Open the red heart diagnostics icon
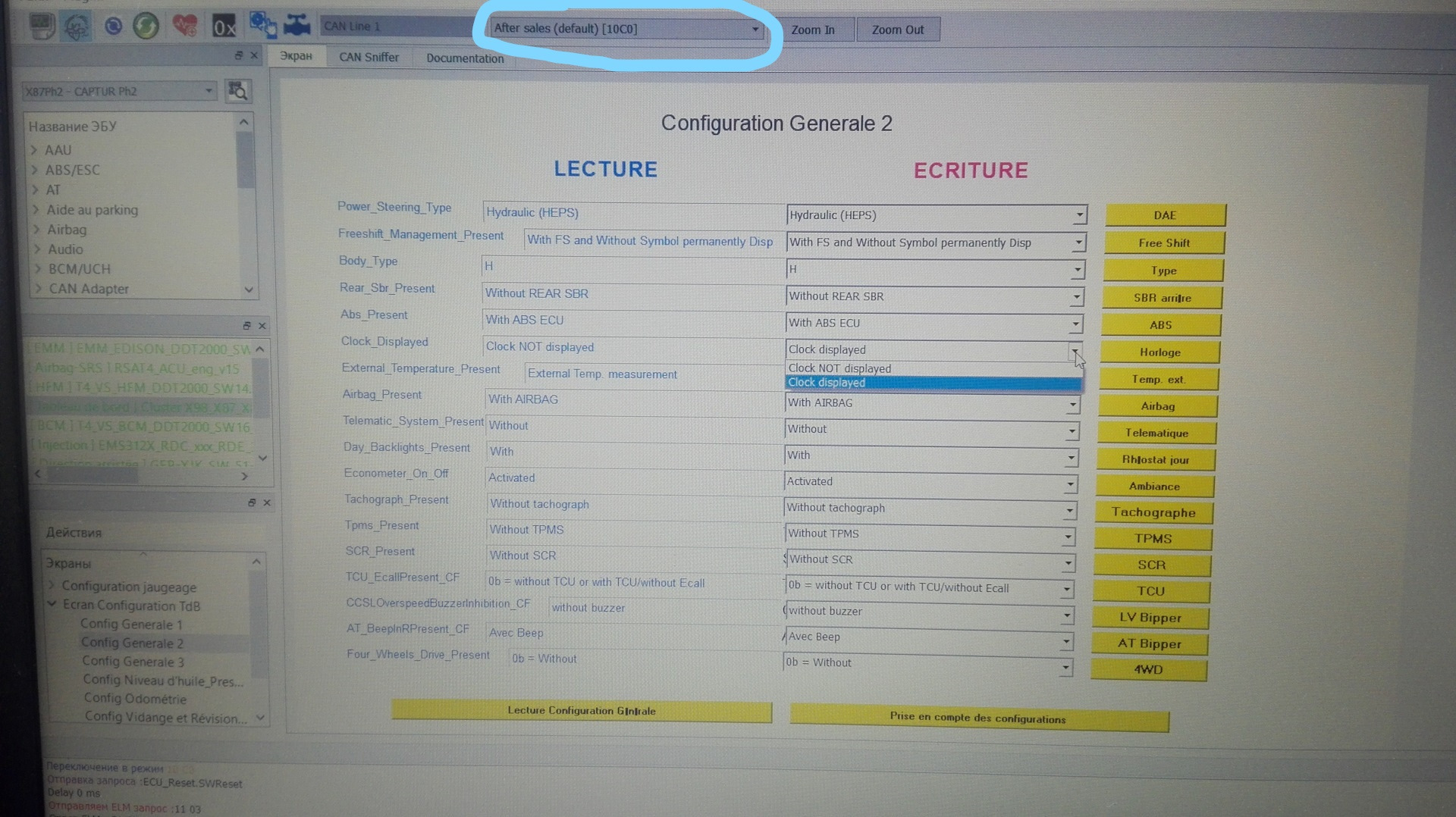Image resolution: width=1456 pixels, height=817 pixels. coord(184,27)
